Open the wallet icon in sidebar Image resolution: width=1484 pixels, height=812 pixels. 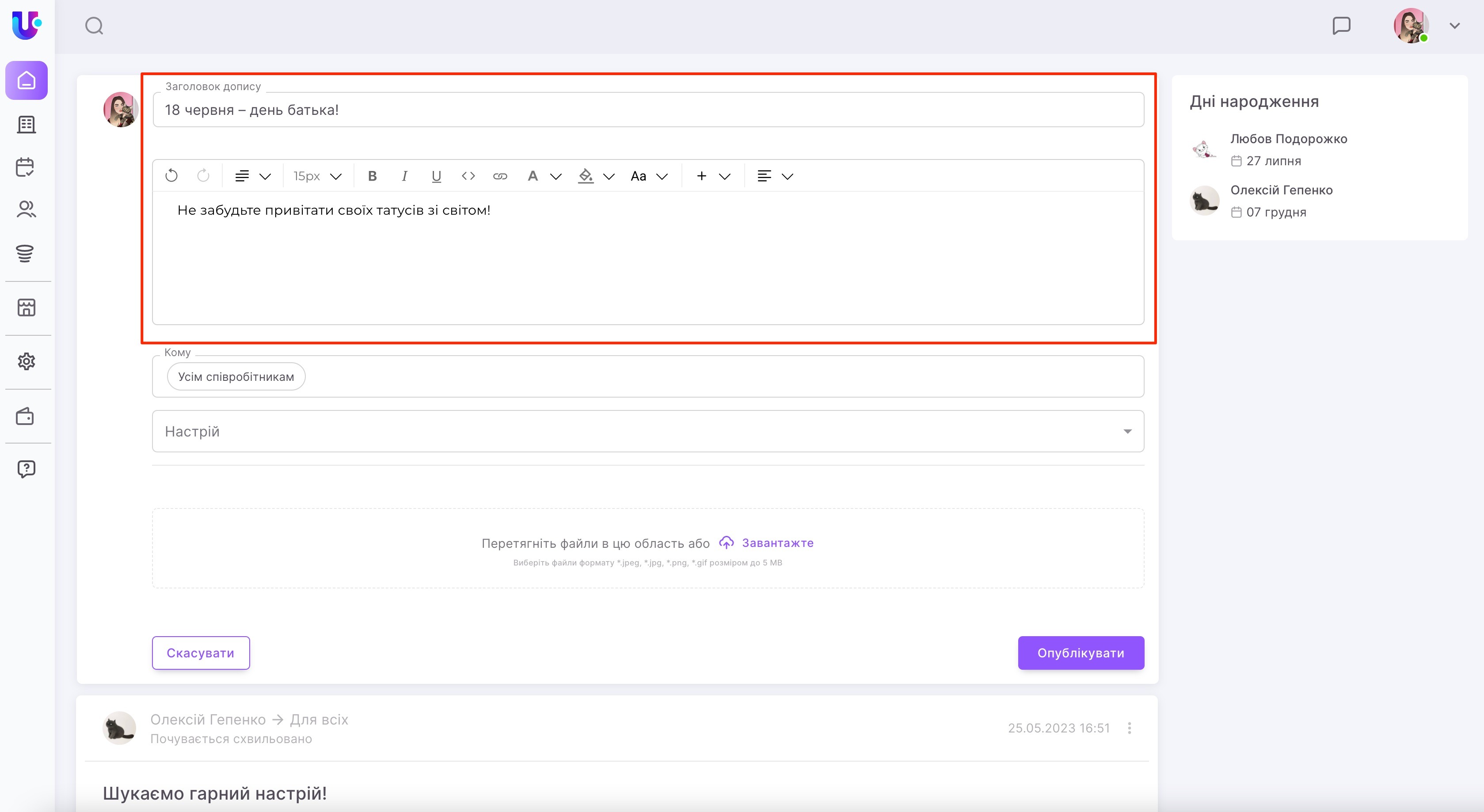coord(25,416)
